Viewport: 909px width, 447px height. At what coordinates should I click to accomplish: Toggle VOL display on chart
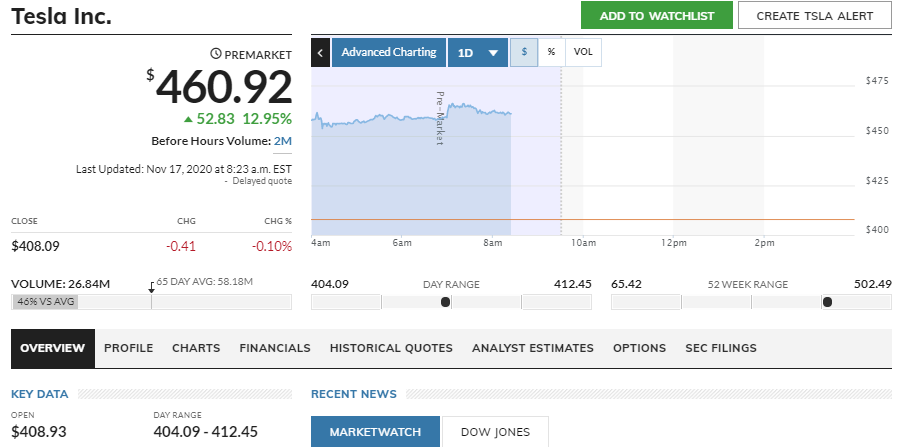click(583, 52)
